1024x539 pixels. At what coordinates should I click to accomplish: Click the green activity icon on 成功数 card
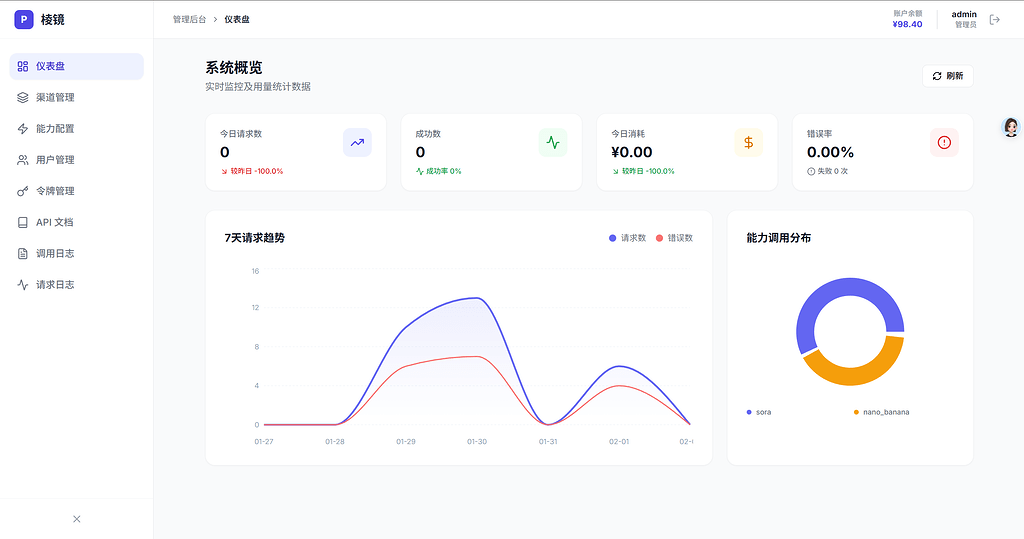[553, 142]
